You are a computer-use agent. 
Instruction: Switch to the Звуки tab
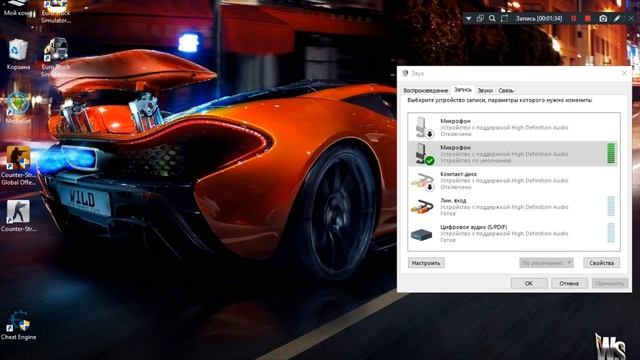pos(485,90)
